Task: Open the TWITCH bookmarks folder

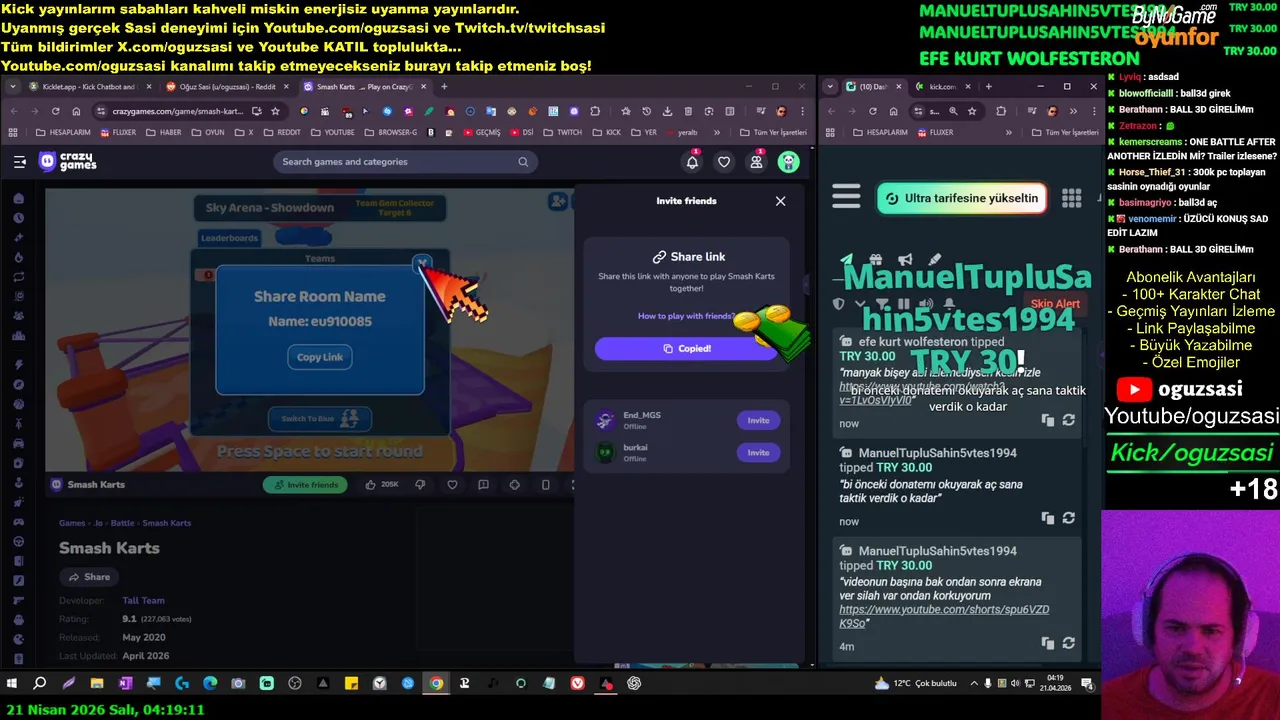Action: (562, 132)
